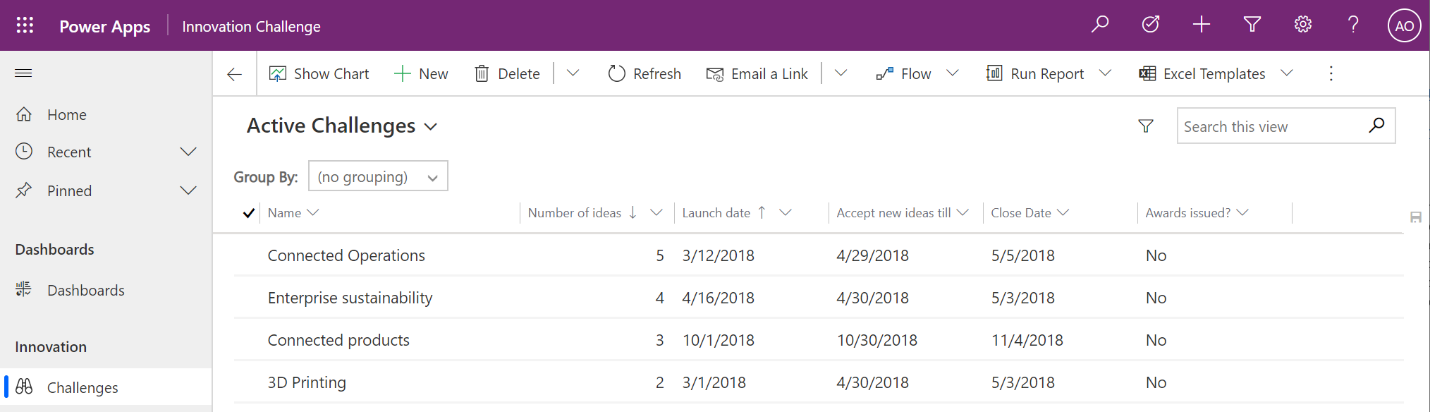This screenshot has height=412, width=1430.
Task: Open the Settings gear icon
Action: point(1303,25)
